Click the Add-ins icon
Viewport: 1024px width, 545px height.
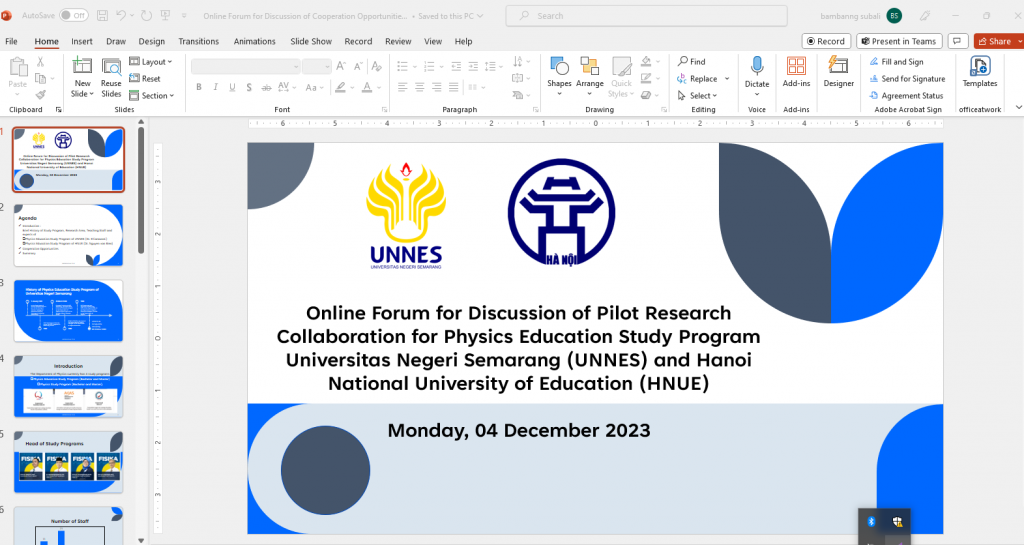(796, 67)
